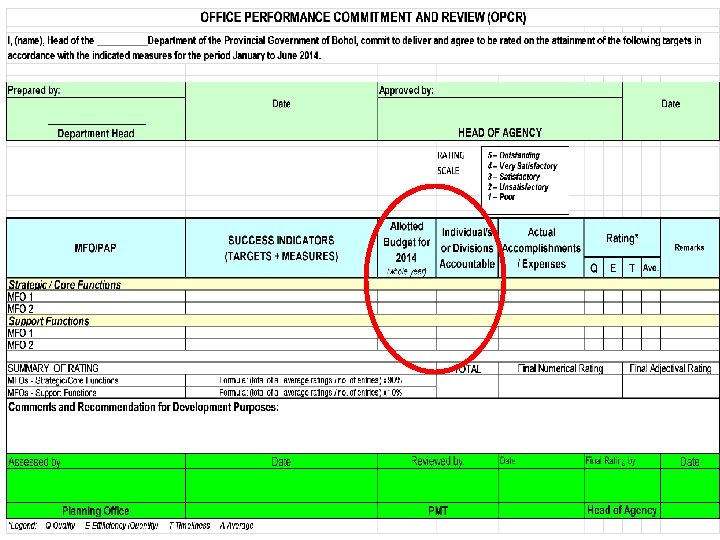Select the '3 – Satisfactory' scale entry

coord(513,176)
